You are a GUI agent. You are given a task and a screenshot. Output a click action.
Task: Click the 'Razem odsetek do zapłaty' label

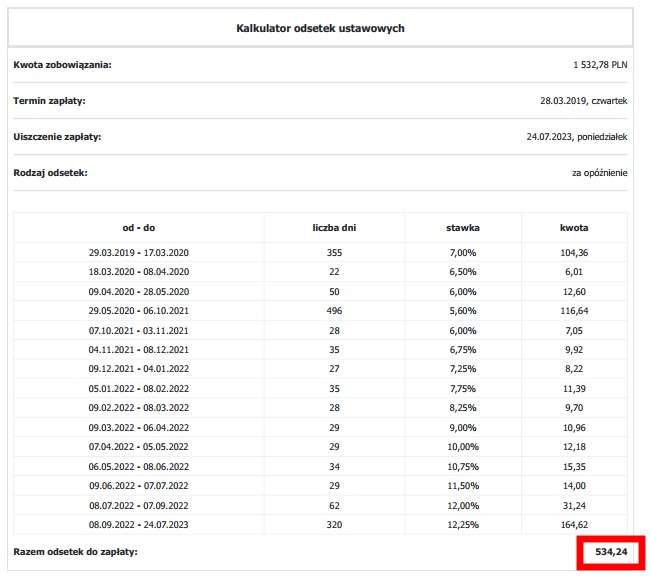click(75, 552)
